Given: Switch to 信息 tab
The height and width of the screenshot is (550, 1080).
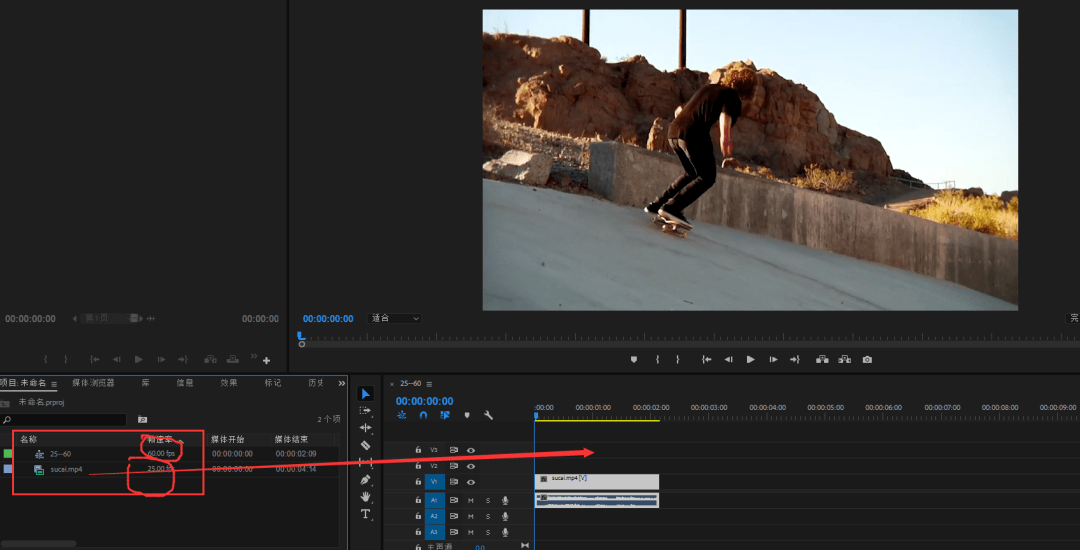Looking at the screenshot, I should (x=185, y=383).
